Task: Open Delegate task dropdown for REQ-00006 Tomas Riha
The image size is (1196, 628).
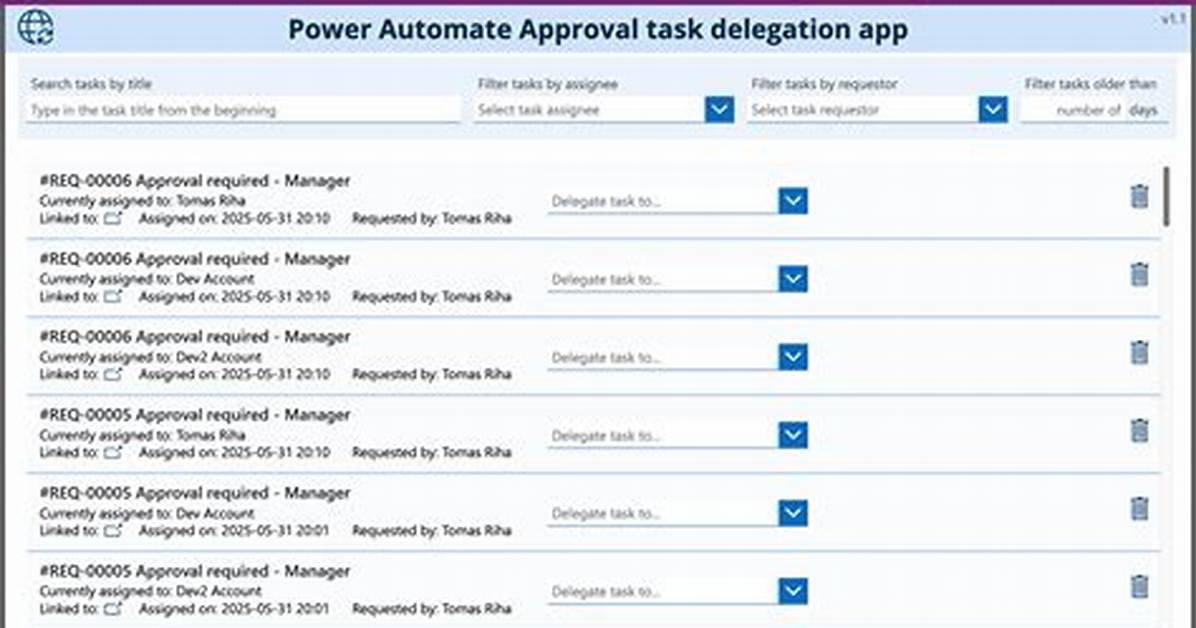Action: [793, 201]
